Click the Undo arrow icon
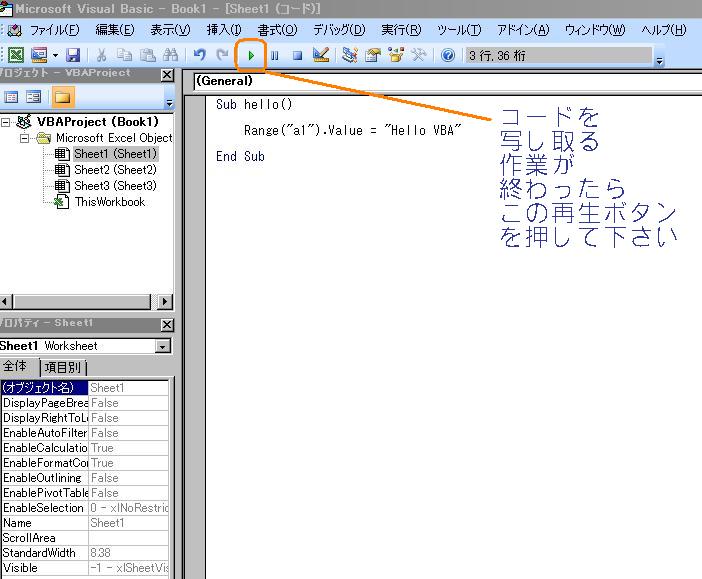This screenshot has height=579, width=702. coord(199,55)
